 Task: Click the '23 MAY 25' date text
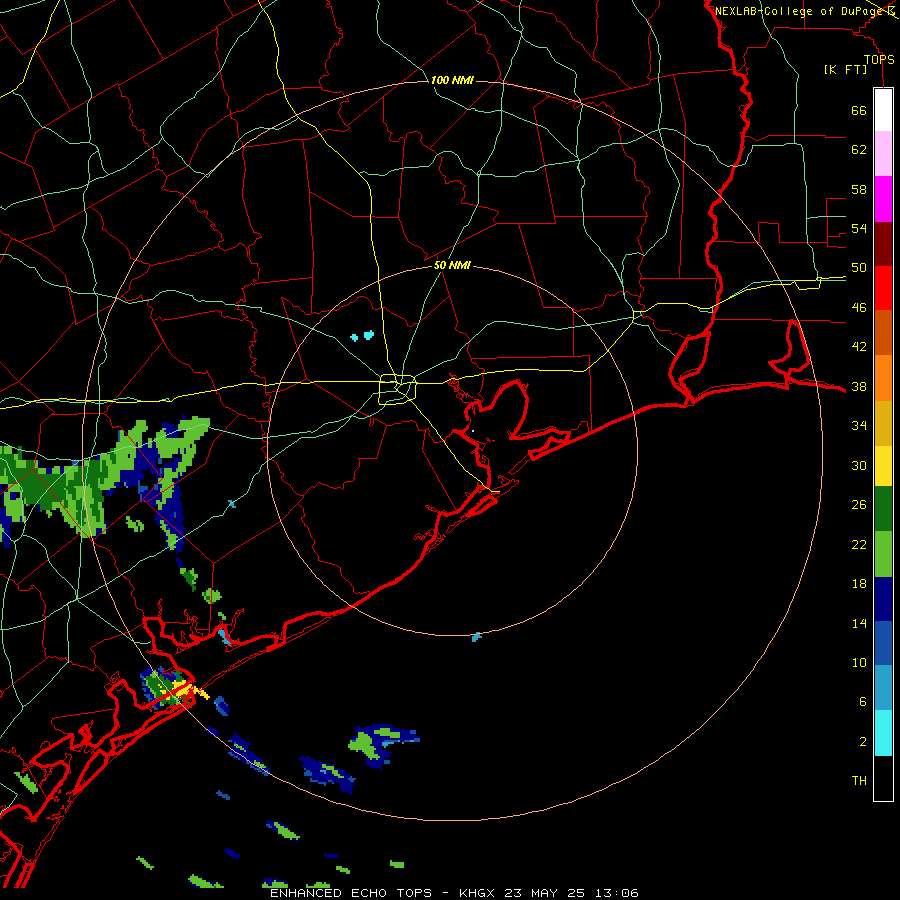544,893
